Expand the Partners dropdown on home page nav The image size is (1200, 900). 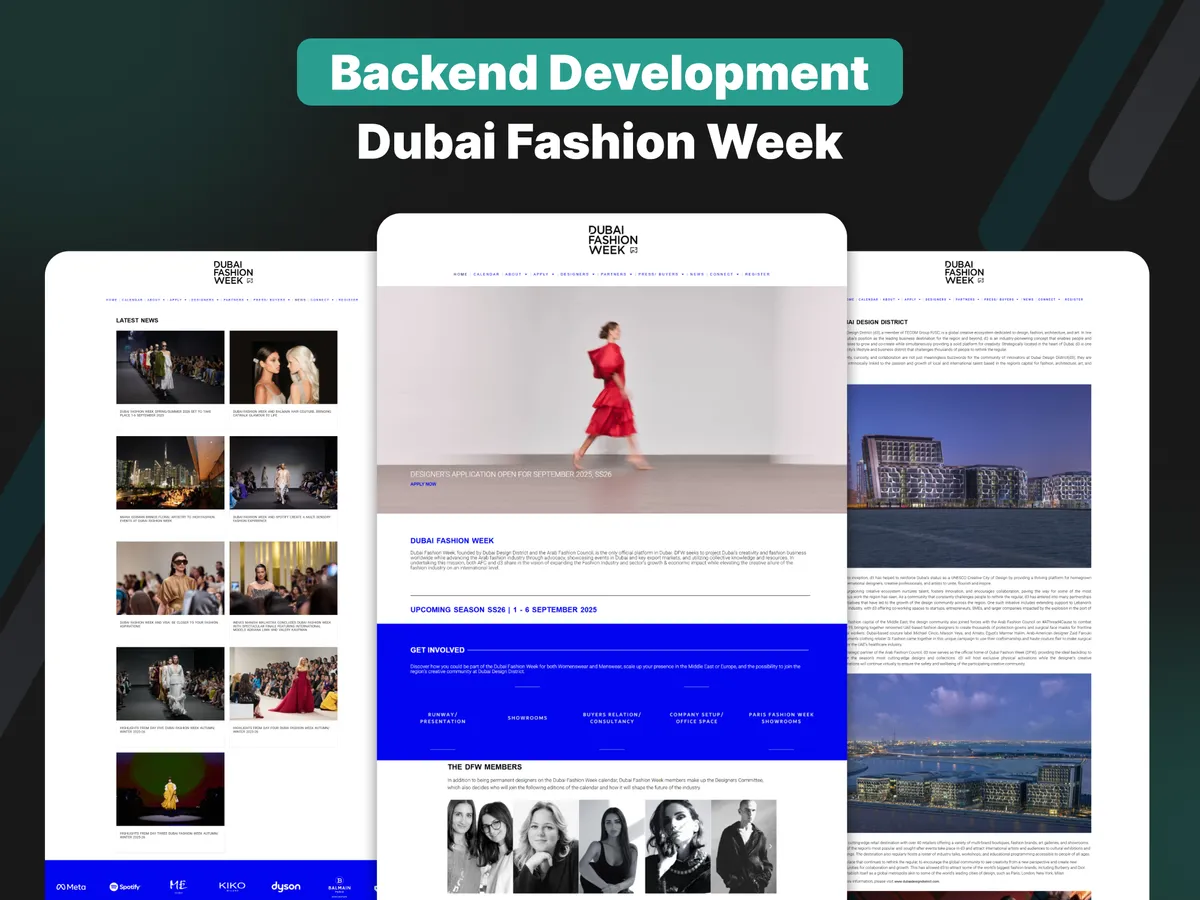click(x=617, y=274)
